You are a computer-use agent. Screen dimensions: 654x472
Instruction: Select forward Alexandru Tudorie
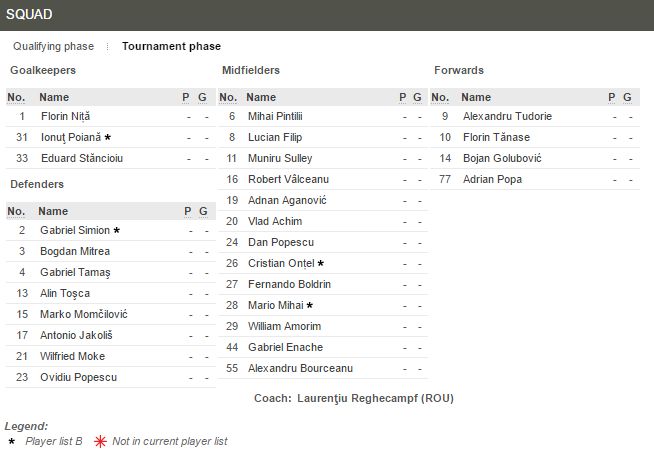(x=507, y=116)
